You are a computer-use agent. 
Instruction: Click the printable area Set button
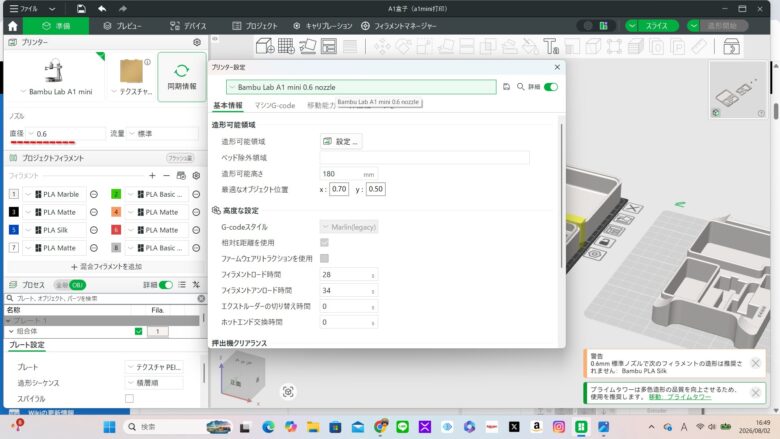coord(341,142)
